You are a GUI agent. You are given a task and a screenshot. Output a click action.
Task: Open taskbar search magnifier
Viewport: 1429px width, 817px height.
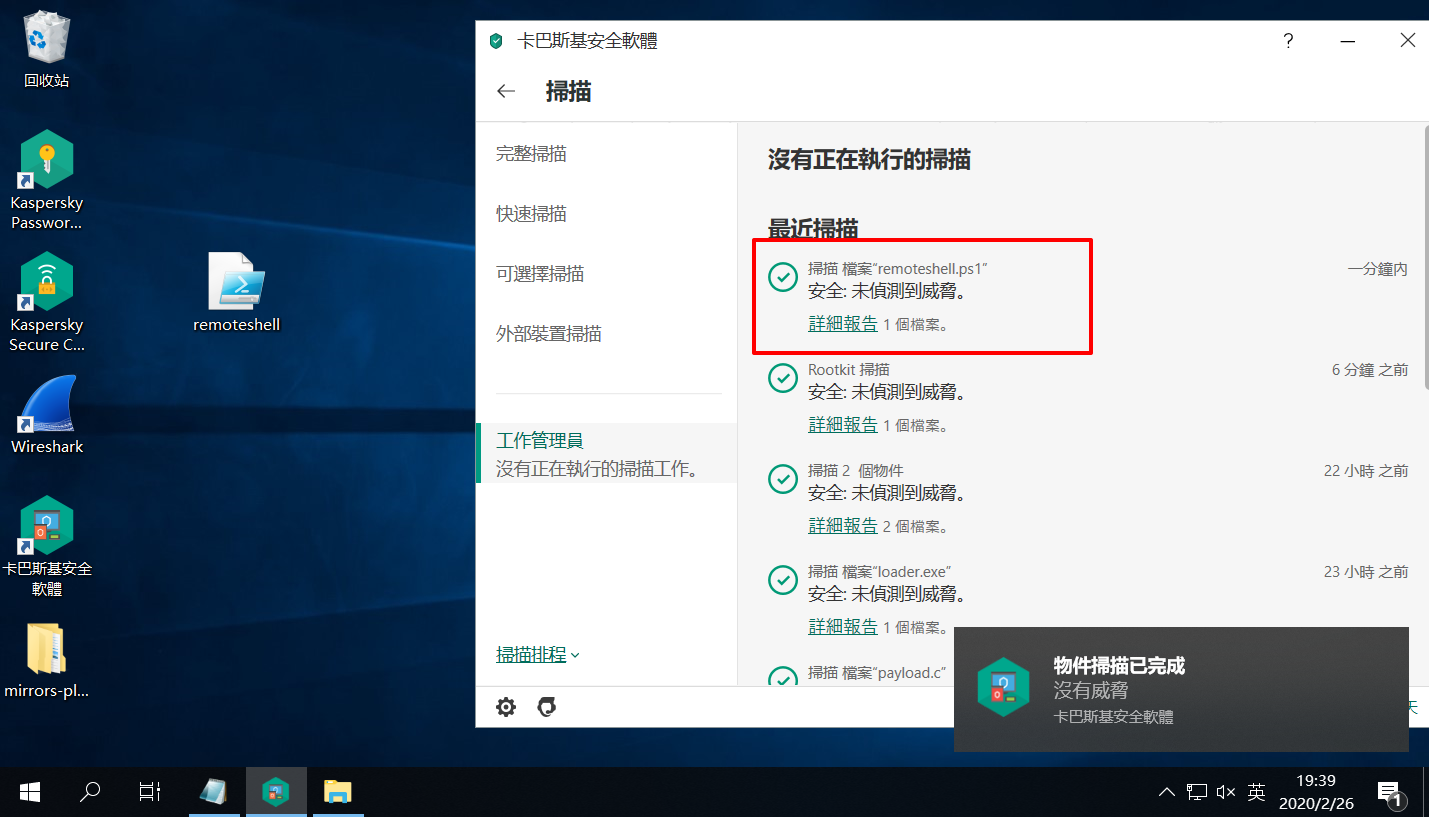[x=90, y=792]
